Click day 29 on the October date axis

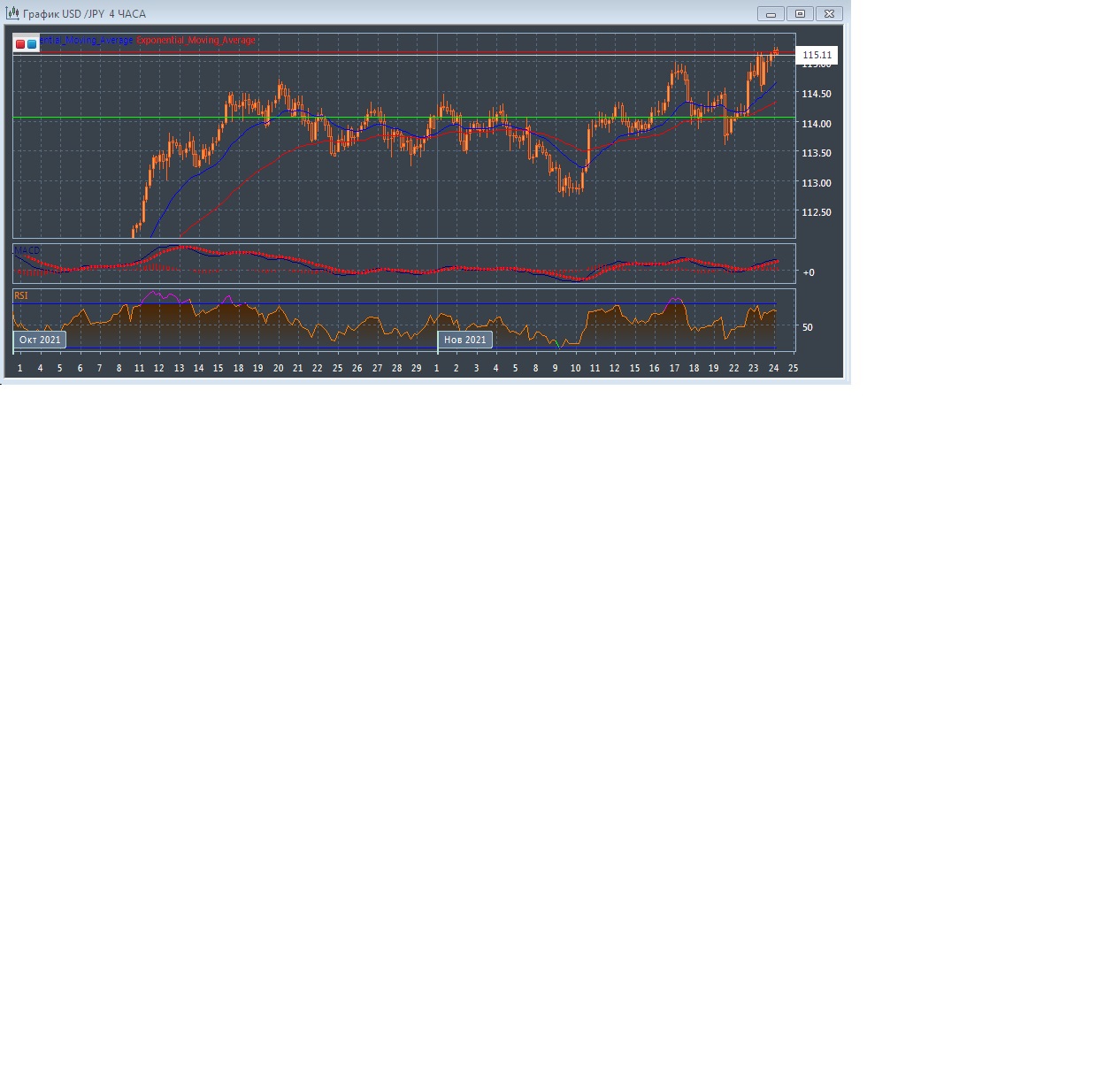pyautogui.click(x=417, y=368)
